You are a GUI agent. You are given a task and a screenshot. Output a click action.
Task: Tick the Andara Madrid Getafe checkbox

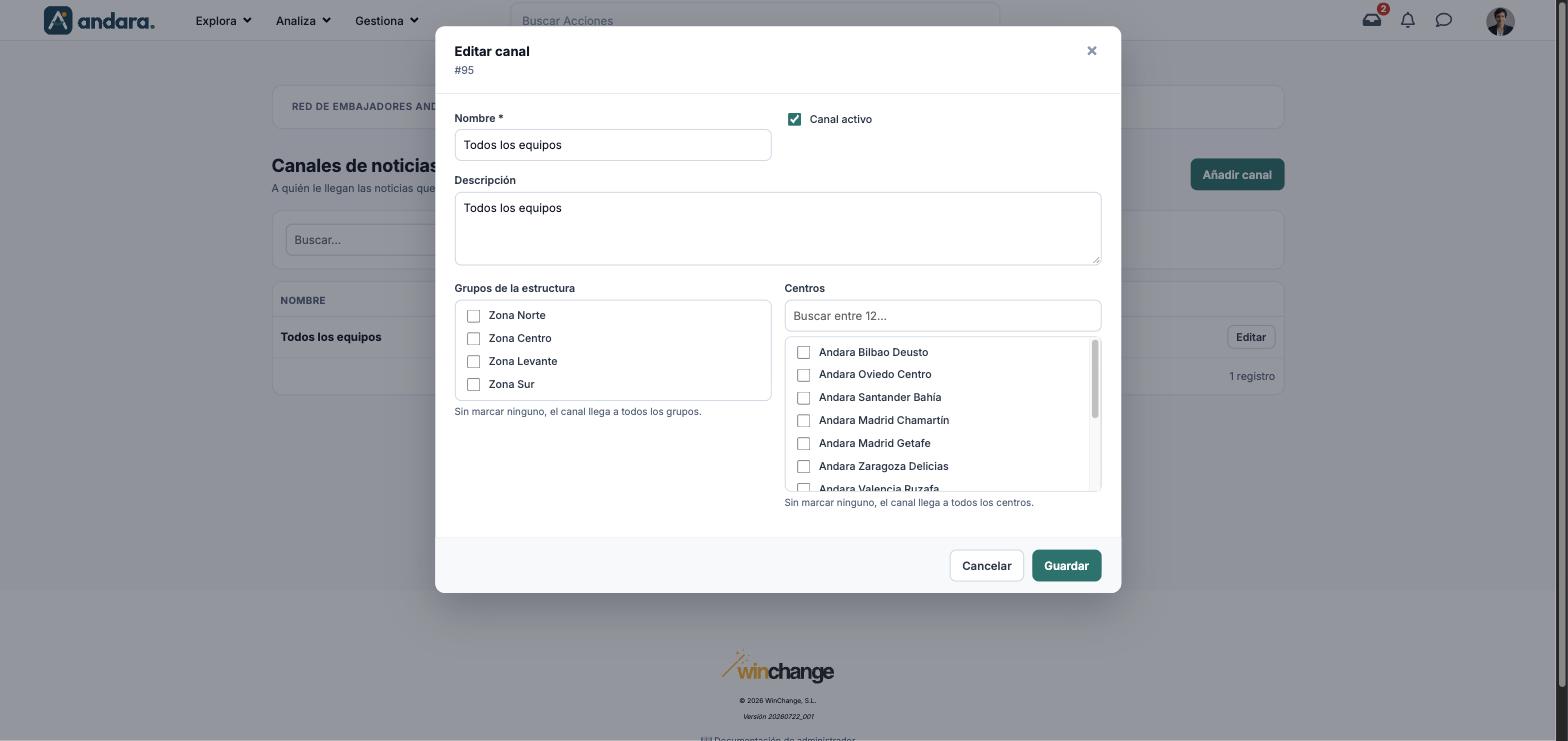point(803,444)
